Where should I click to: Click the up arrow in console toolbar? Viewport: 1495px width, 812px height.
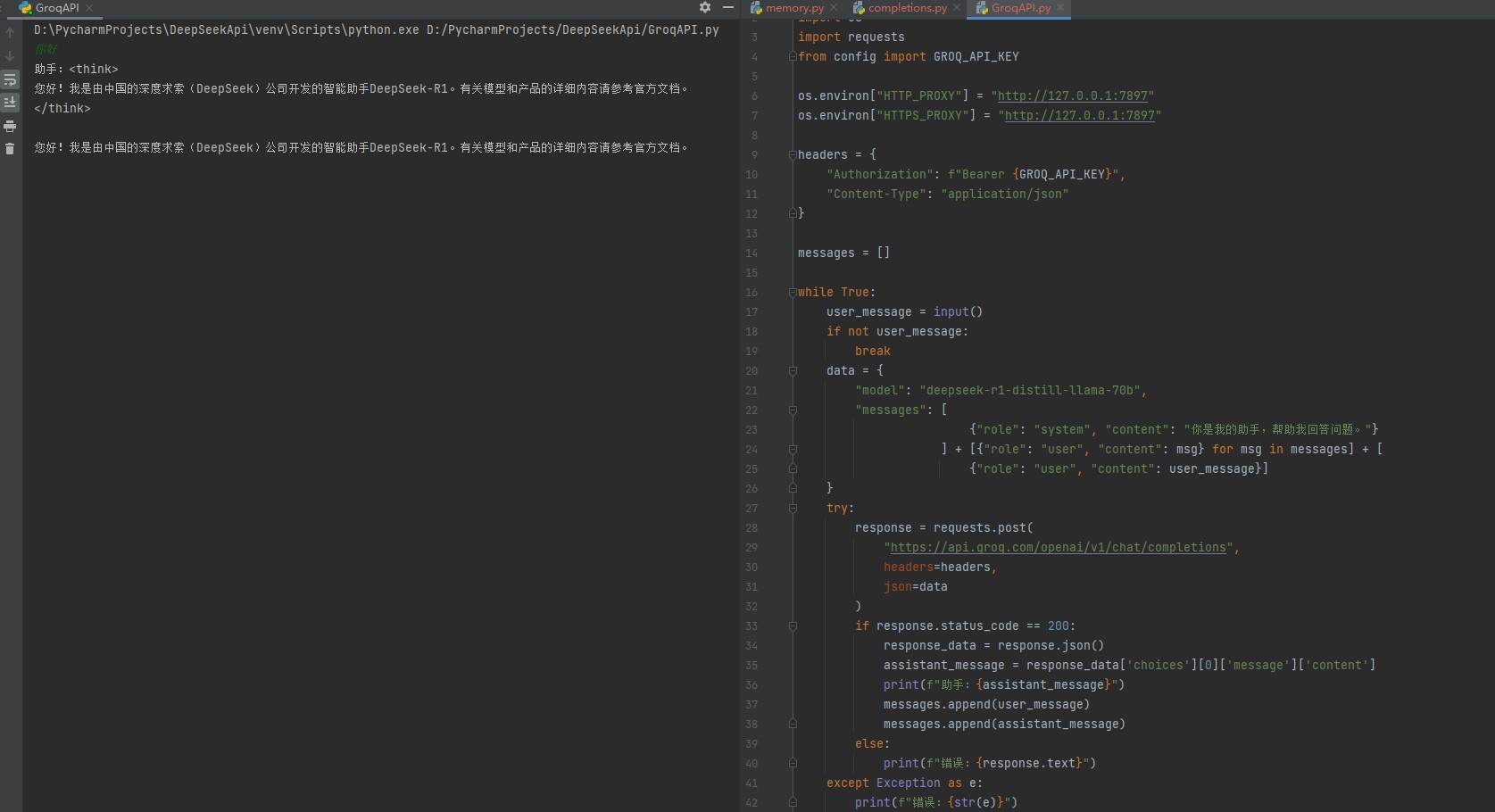pos(10,33)
